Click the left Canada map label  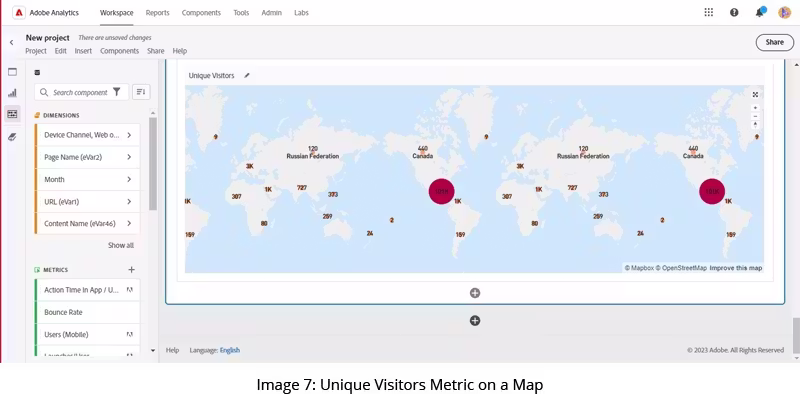[x=422, y=156]
